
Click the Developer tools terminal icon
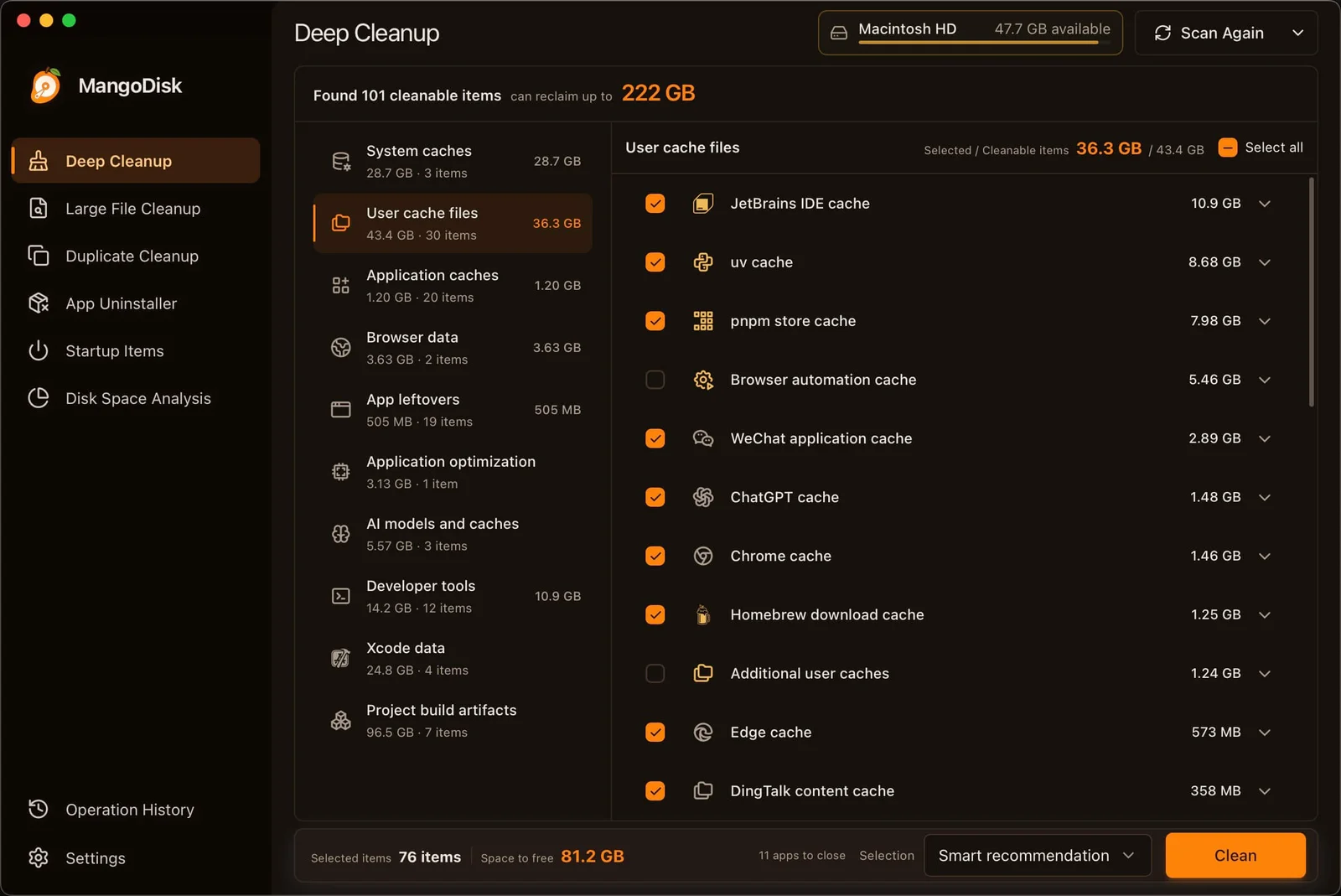(340, 596)
